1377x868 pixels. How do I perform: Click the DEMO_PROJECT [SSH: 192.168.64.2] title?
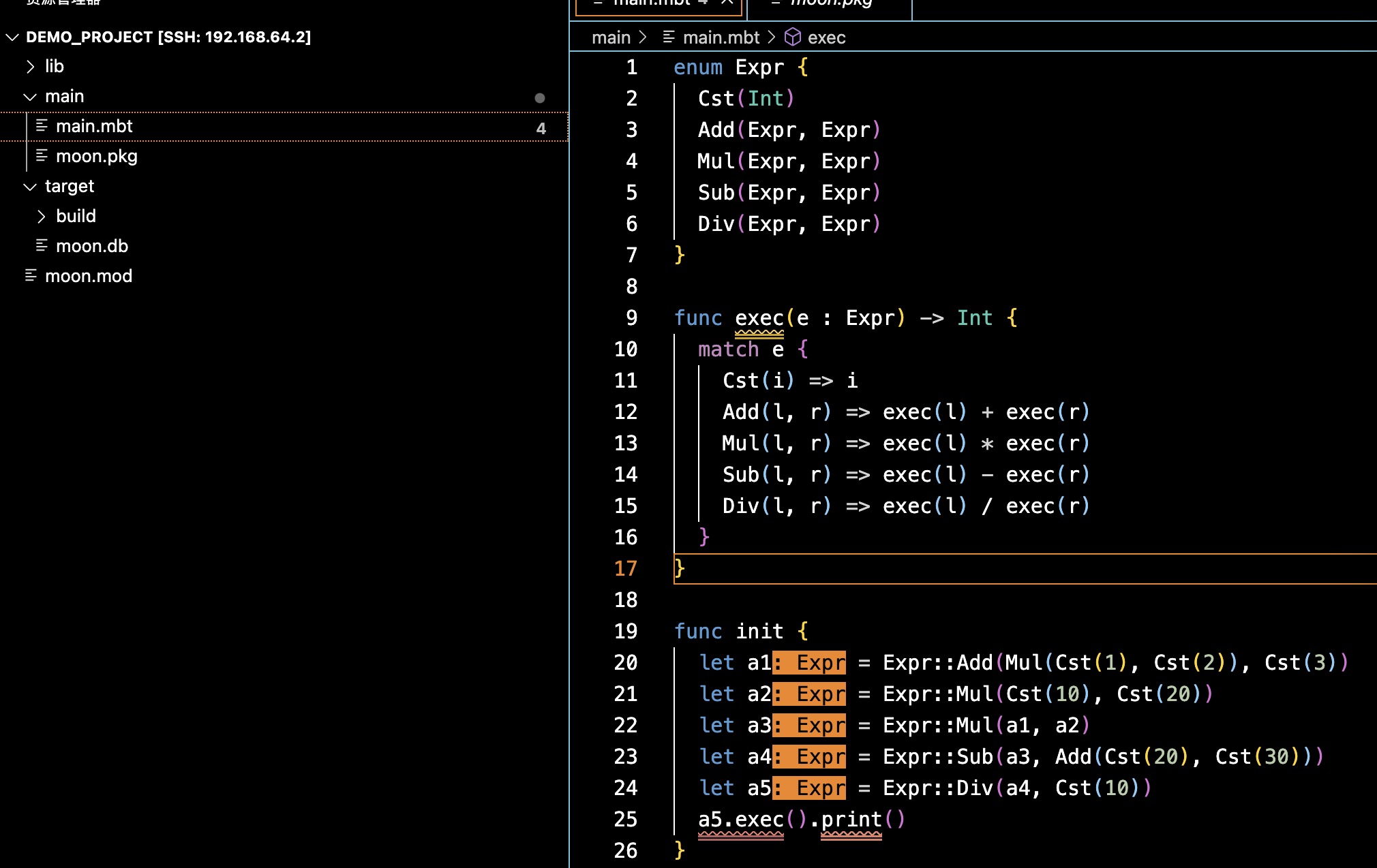(168, 37)
